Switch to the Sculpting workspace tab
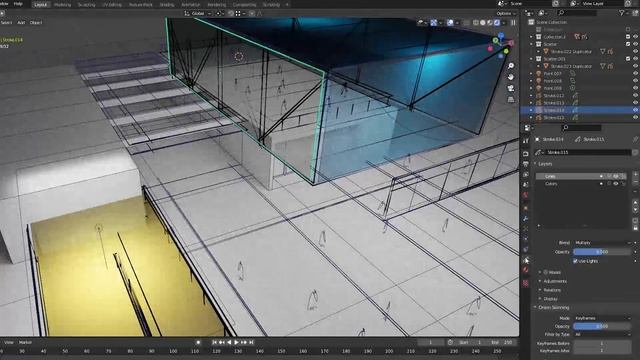Screen dimensions: 640x360 [x=87, y=5]
